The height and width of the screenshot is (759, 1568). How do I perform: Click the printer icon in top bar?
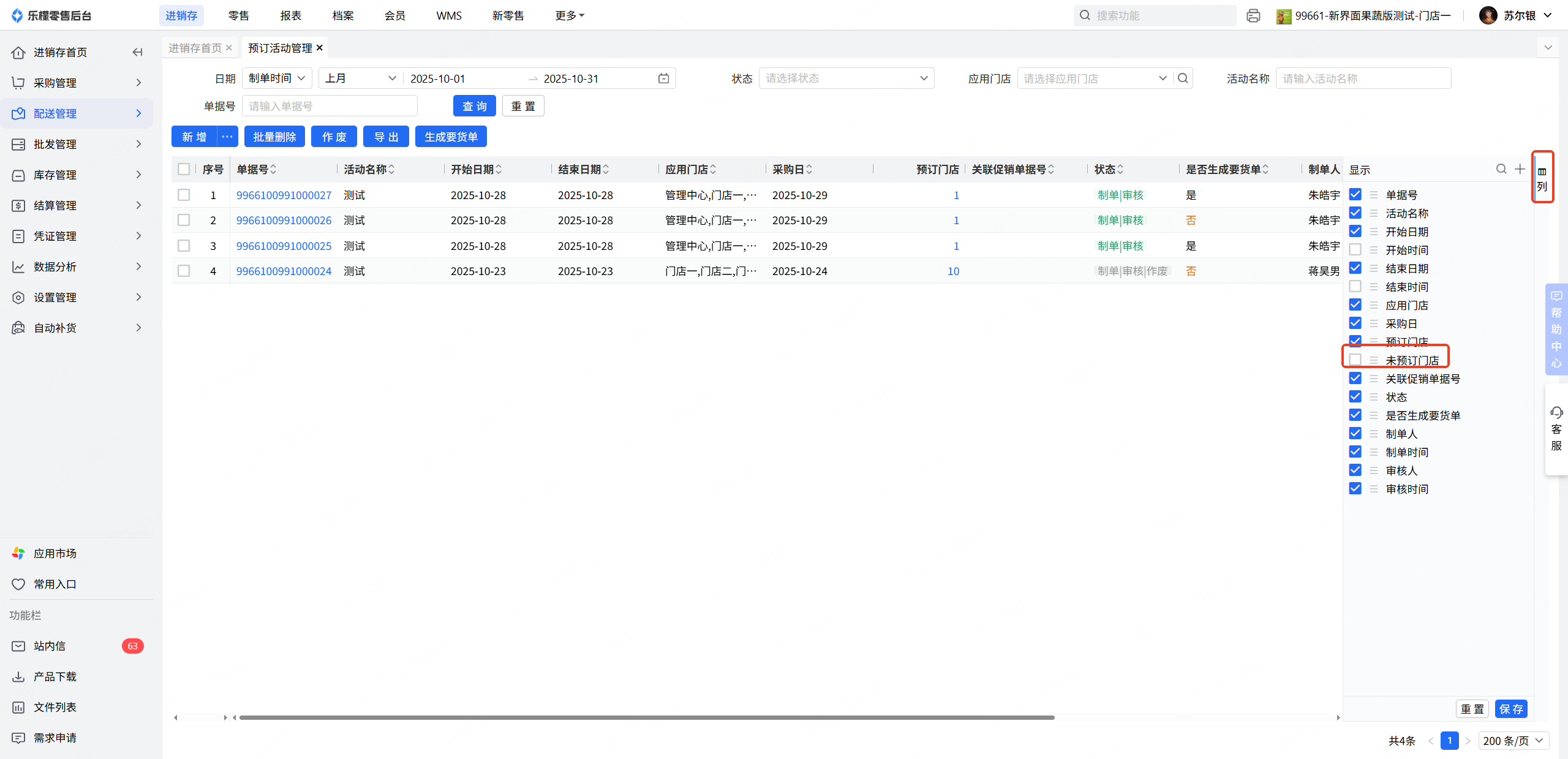pyautogui.click(x=1253, y=16)
